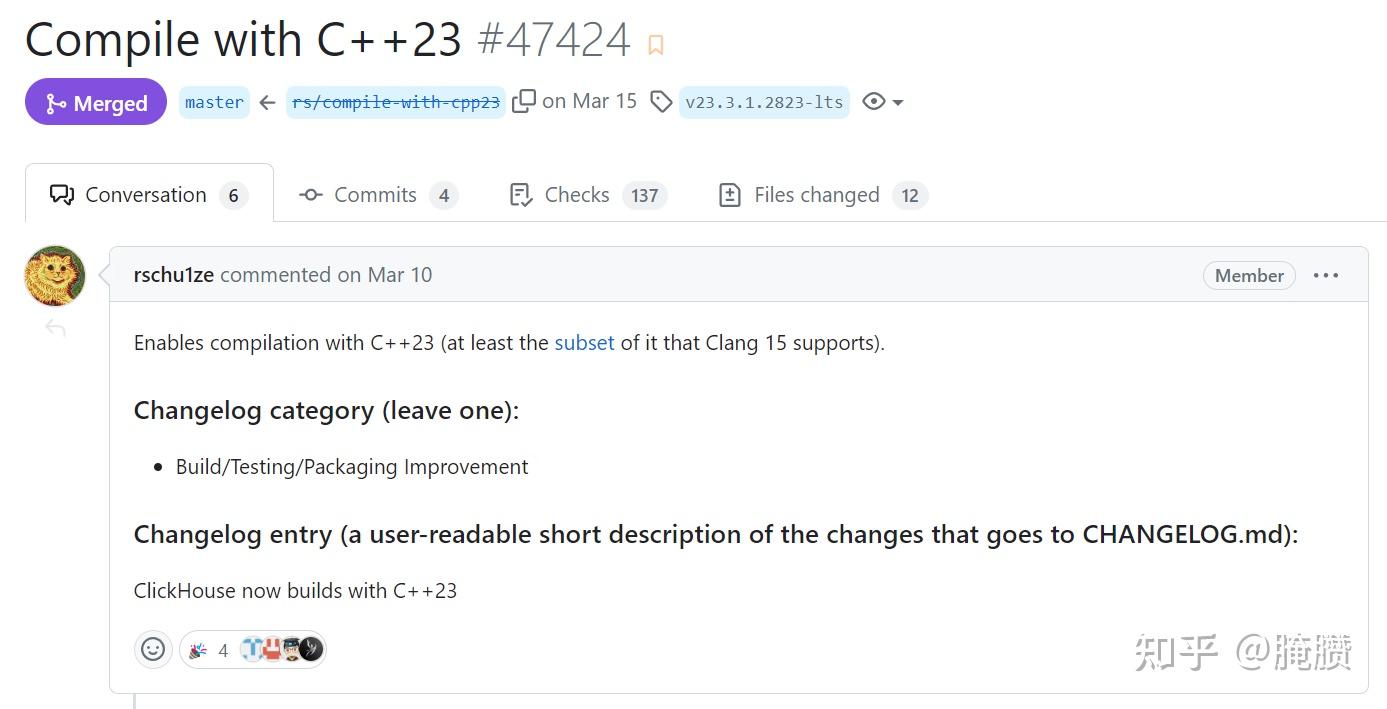Image resolution: width=1387 pixels, height=709 pixels.
Task: Open the subset hyperlink
Action: (x=584, y=343)
